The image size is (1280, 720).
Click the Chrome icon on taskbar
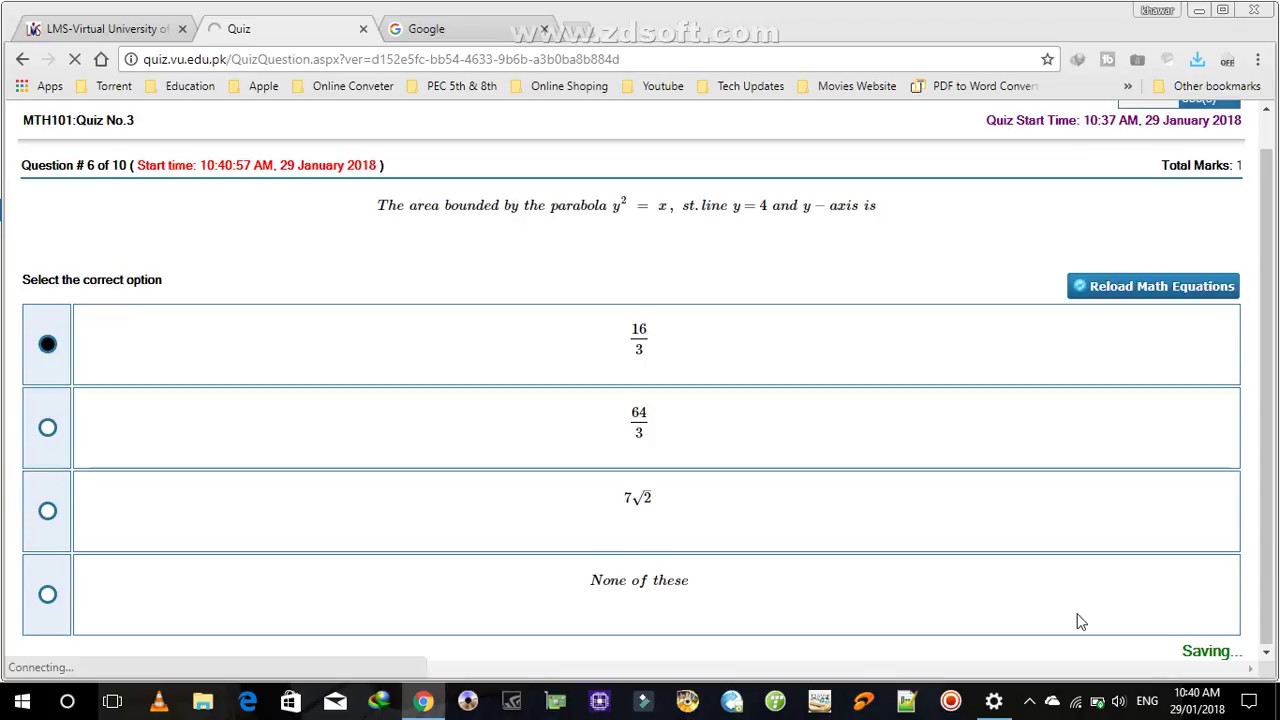tap(423, 701)
